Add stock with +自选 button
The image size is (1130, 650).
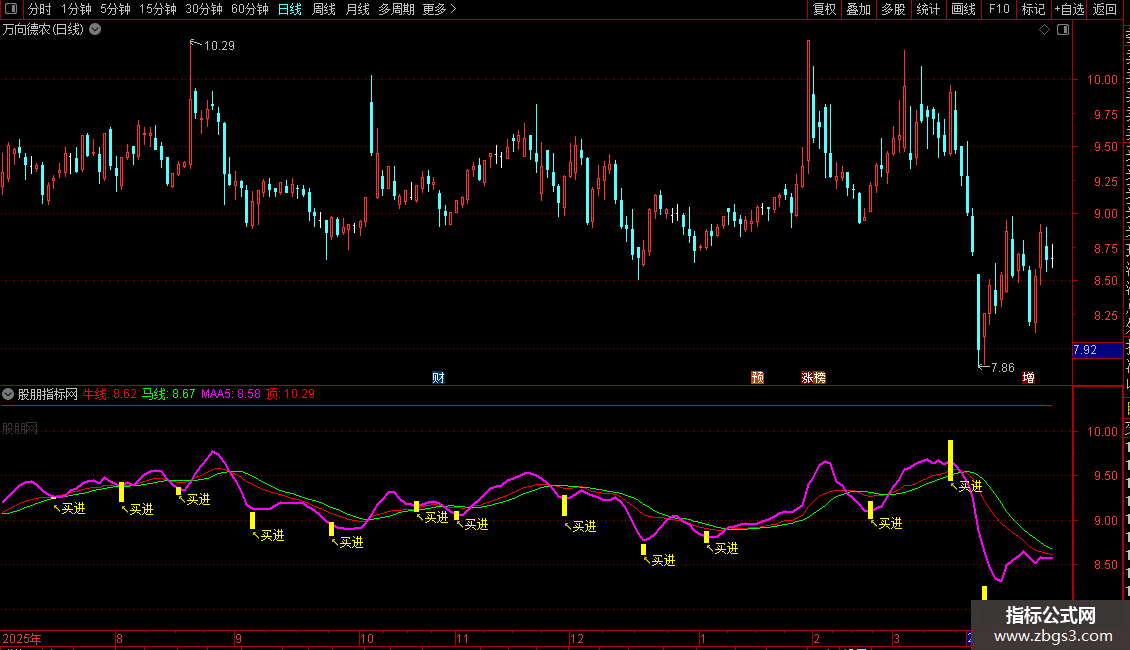[1069, 9]
